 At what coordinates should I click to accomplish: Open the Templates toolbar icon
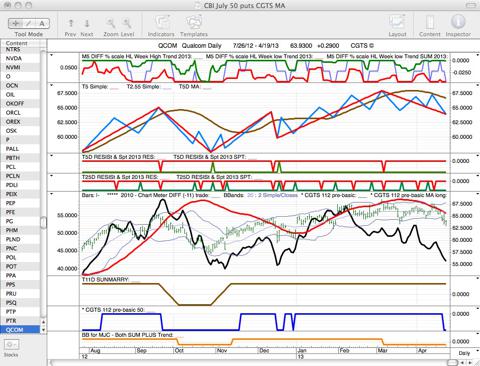(x=194, y=23)
